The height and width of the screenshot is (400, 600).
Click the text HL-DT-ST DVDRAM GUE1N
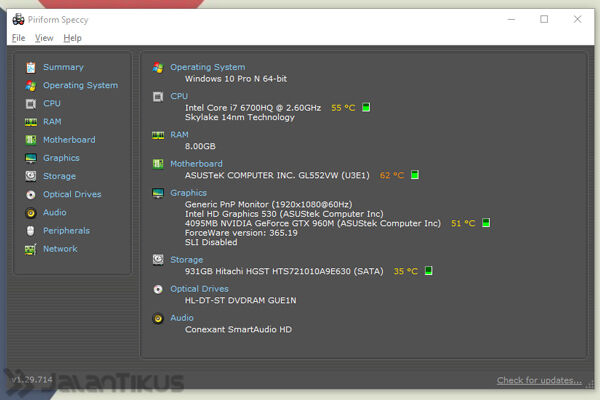coord(241,300)
